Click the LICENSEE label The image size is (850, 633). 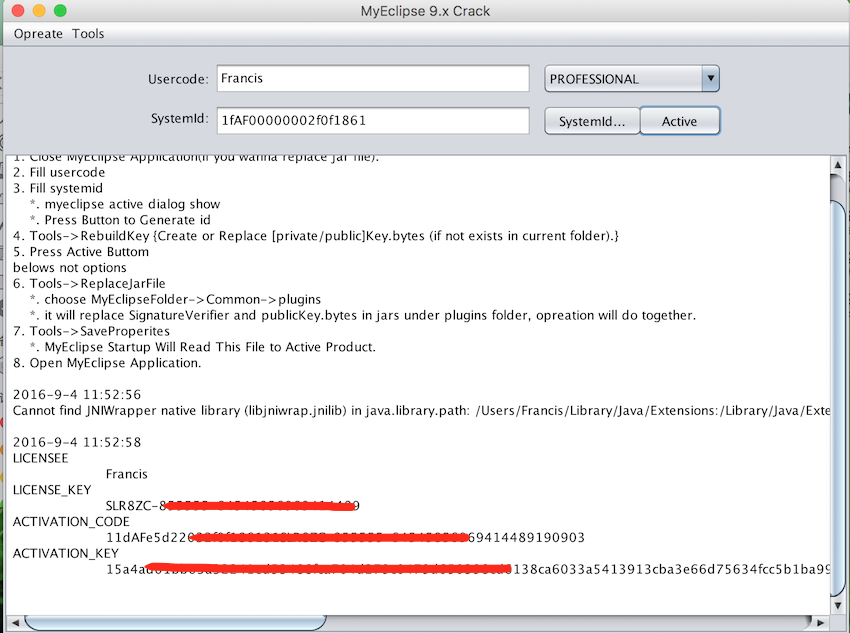point(41,458)
